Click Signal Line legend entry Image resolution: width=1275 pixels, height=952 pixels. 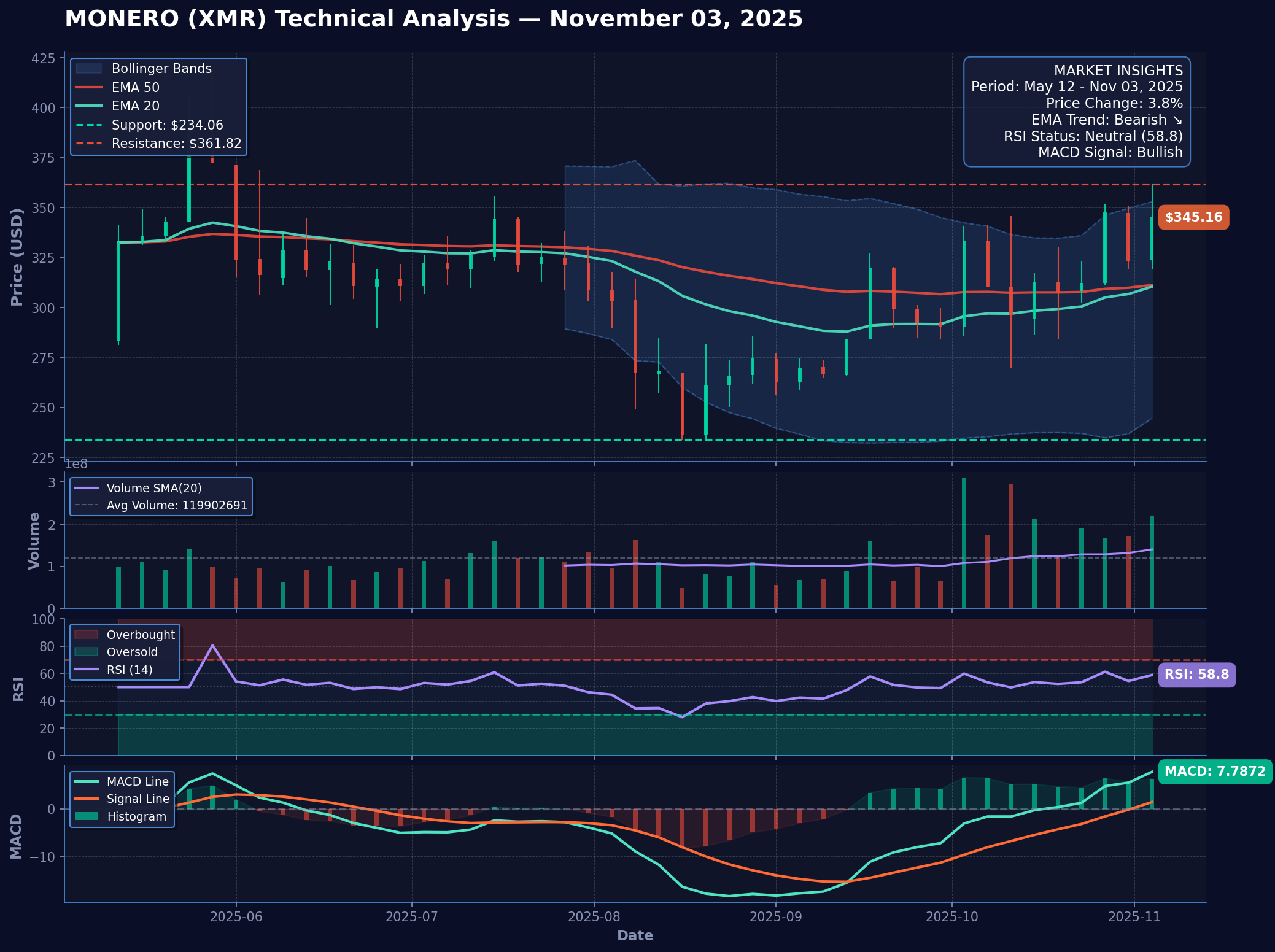pos(138,799)
